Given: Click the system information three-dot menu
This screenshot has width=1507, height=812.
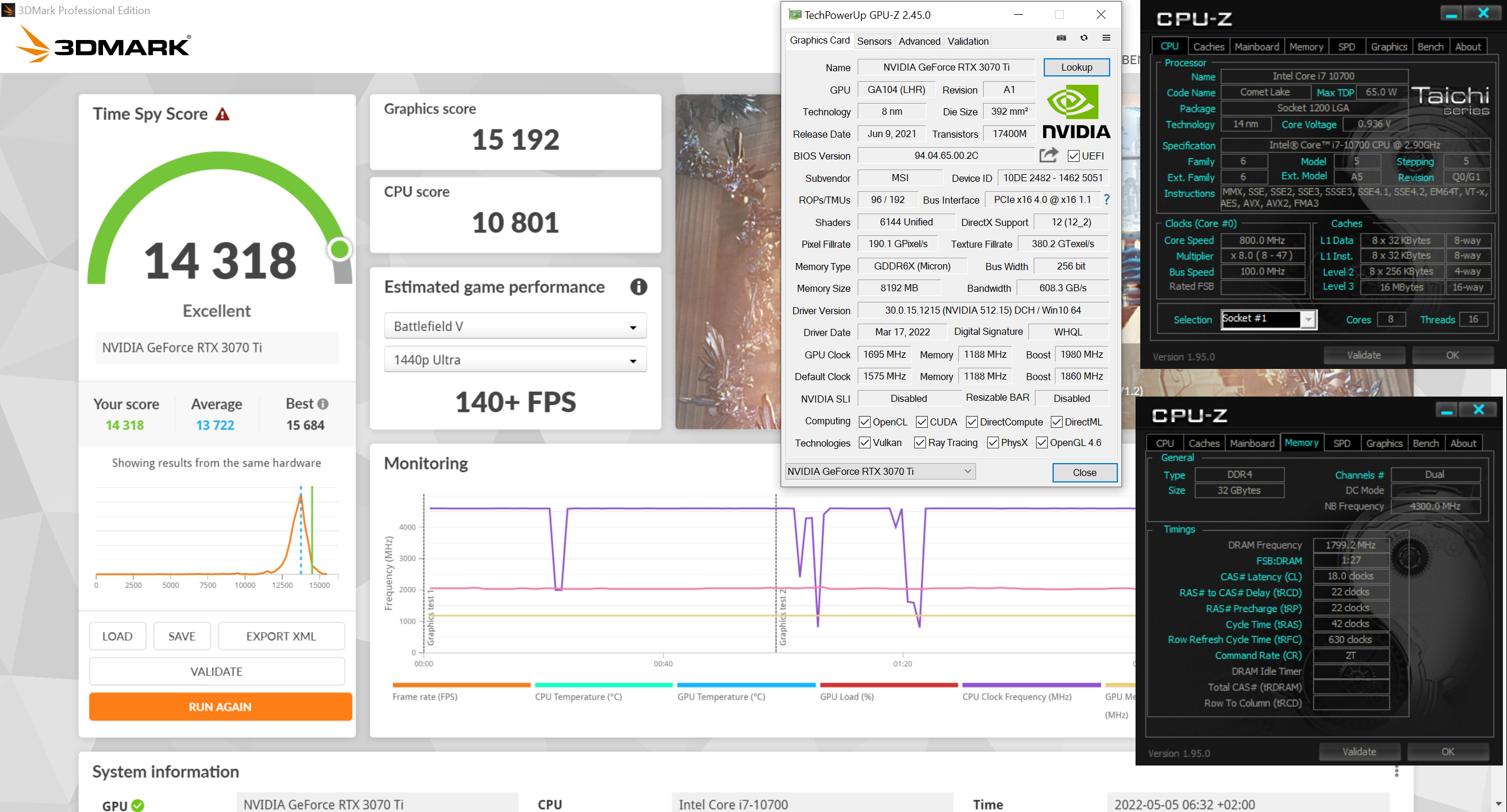Looking at the screenshot, I should 1396,771.
